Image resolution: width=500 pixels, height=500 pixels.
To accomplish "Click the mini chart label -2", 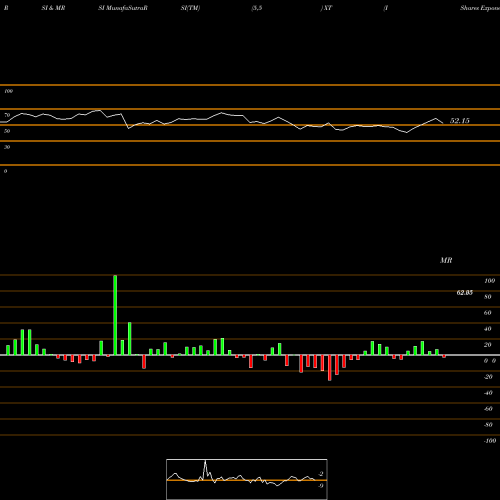I will pos(321,474).
